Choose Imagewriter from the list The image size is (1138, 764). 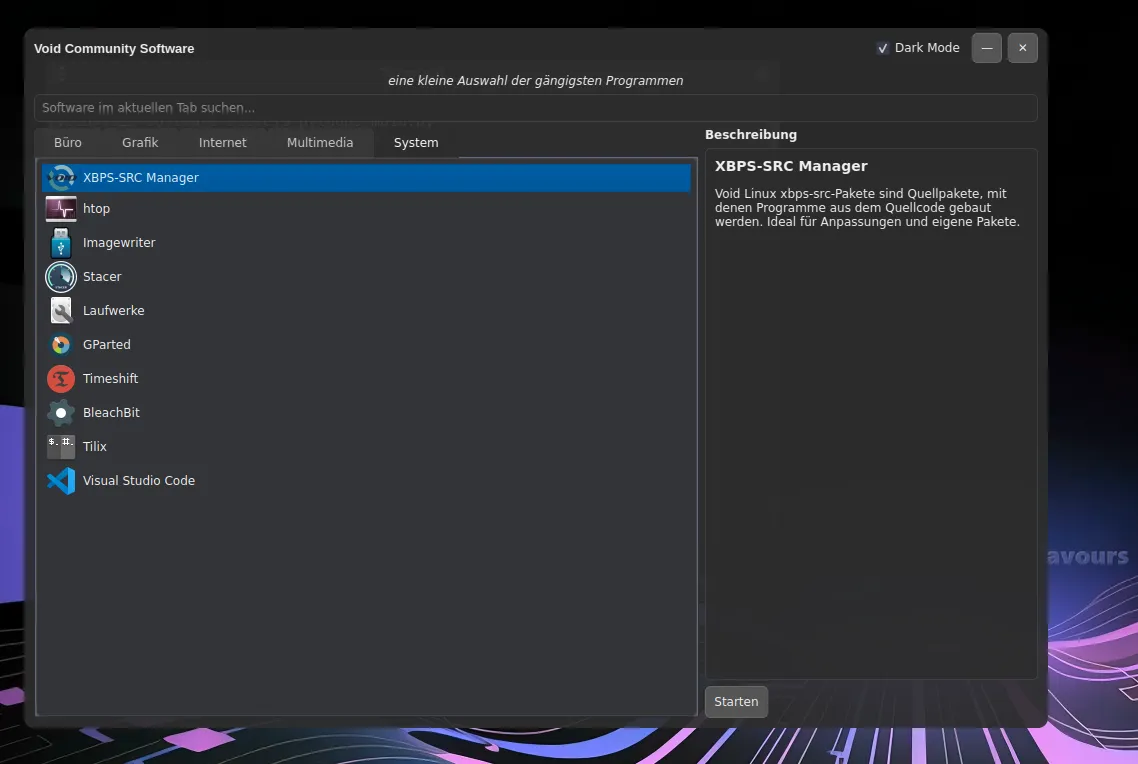pyautogui.click(x=367, y=243)
